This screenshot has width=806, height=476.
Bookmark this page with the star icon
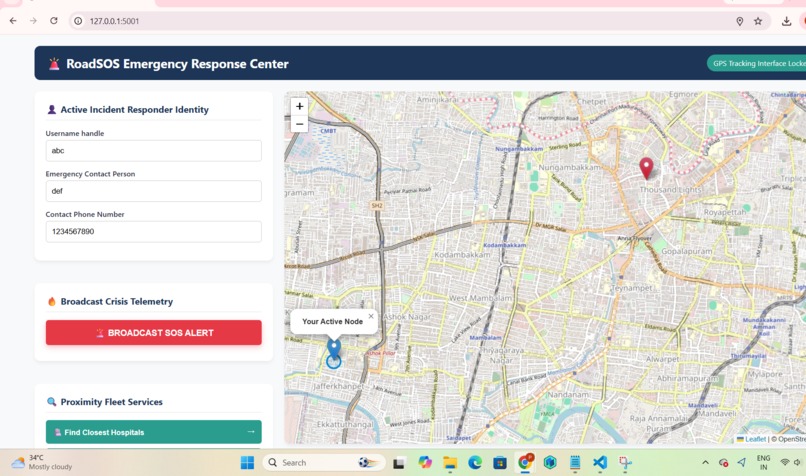point(758,21)
